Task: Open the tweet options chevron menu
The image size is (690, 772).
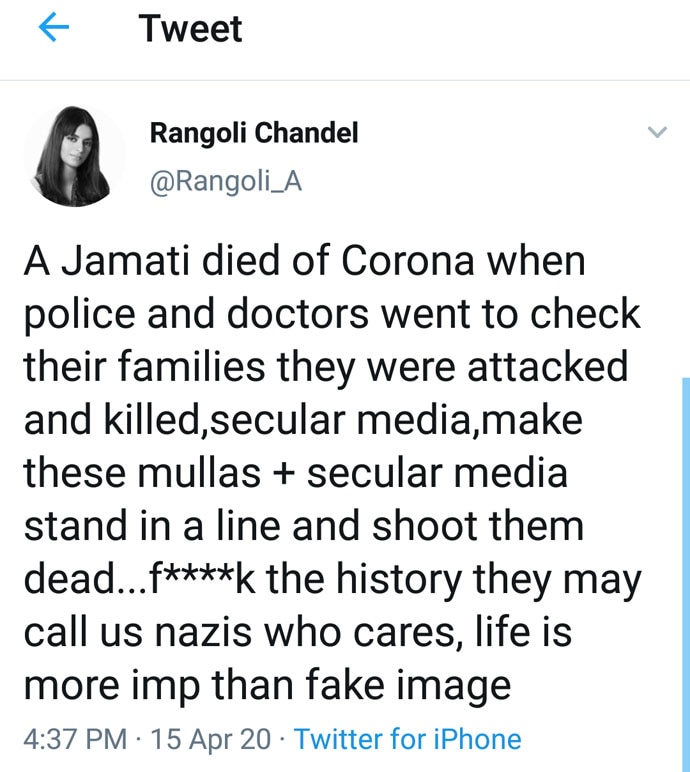Action: pyautogui.click(x=657, y=132)
